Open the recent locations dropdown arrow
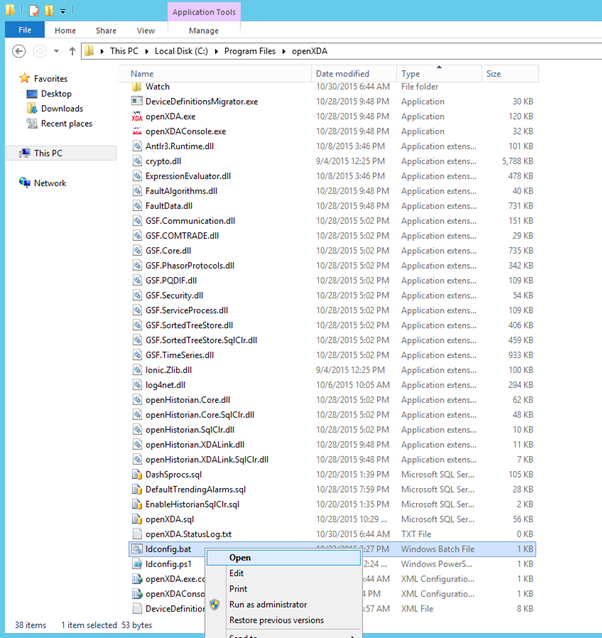Viewport: 602px width, 638px height. pos(57,51)
